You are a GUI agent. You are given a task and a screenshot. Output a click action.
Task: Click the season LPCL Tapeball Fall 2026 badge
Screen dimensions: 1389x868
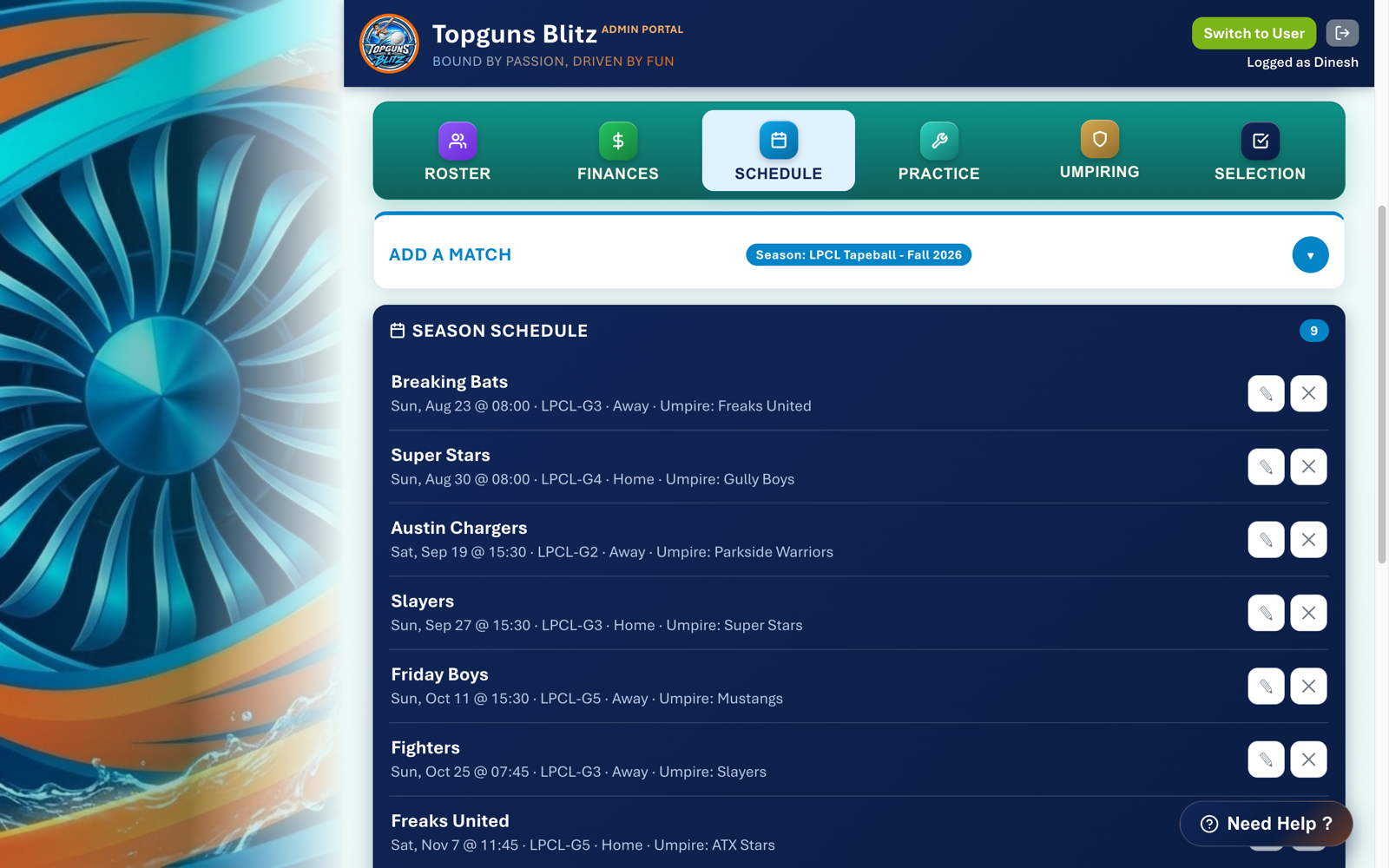[859, 255]
